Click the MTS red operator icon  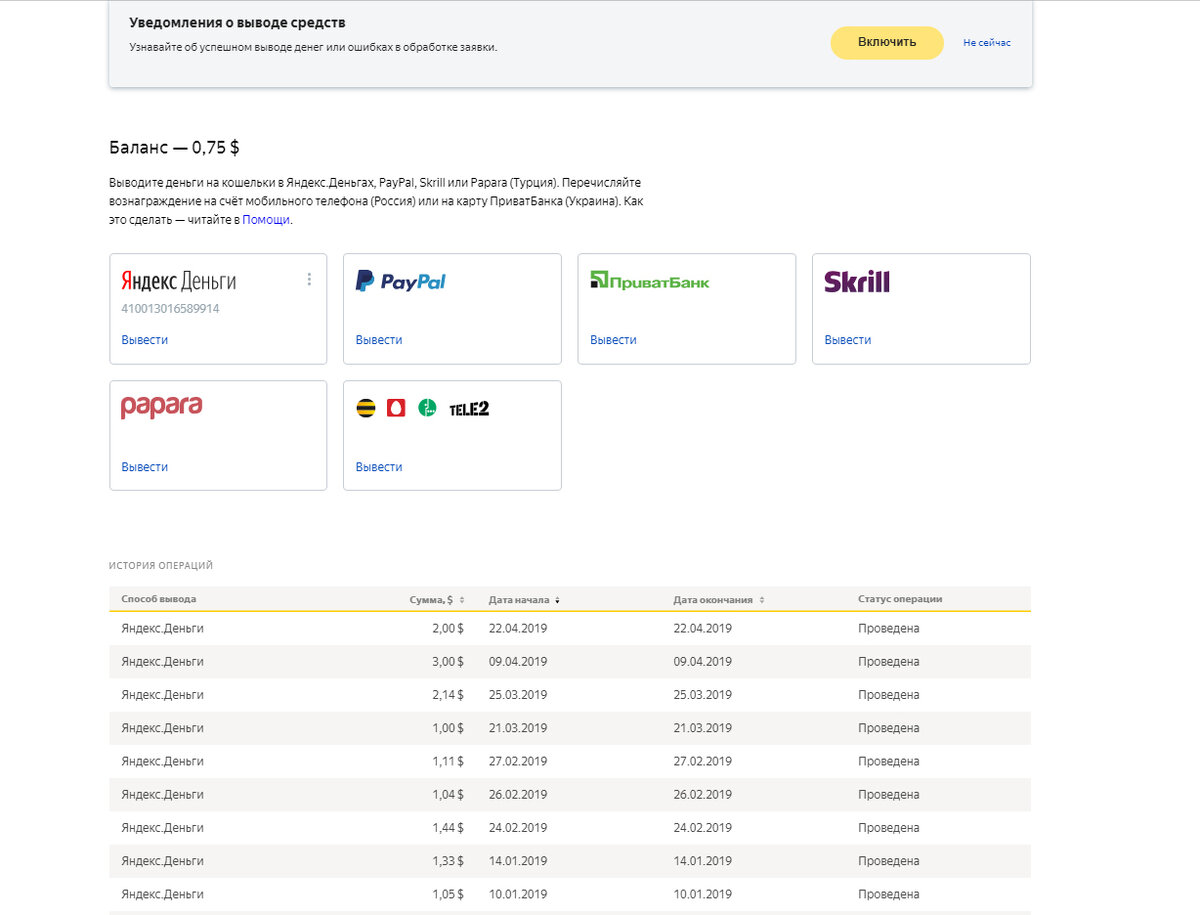(396, 408)
